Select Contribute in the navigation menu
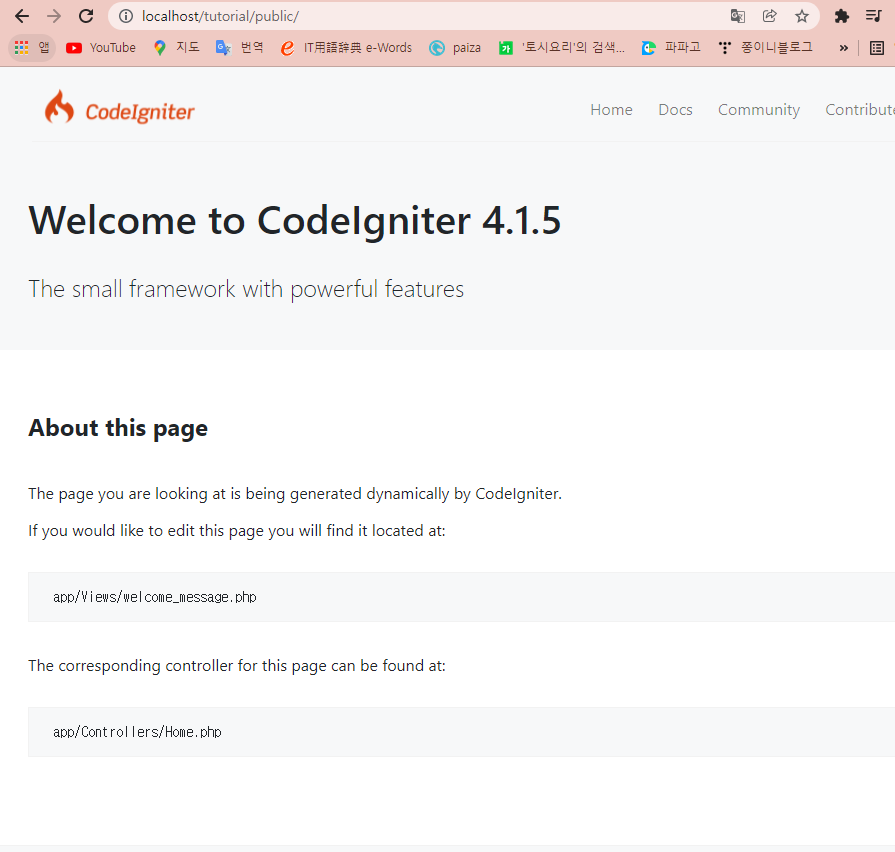The height and width of the screenshot is (852, 895). pos(860,110)
